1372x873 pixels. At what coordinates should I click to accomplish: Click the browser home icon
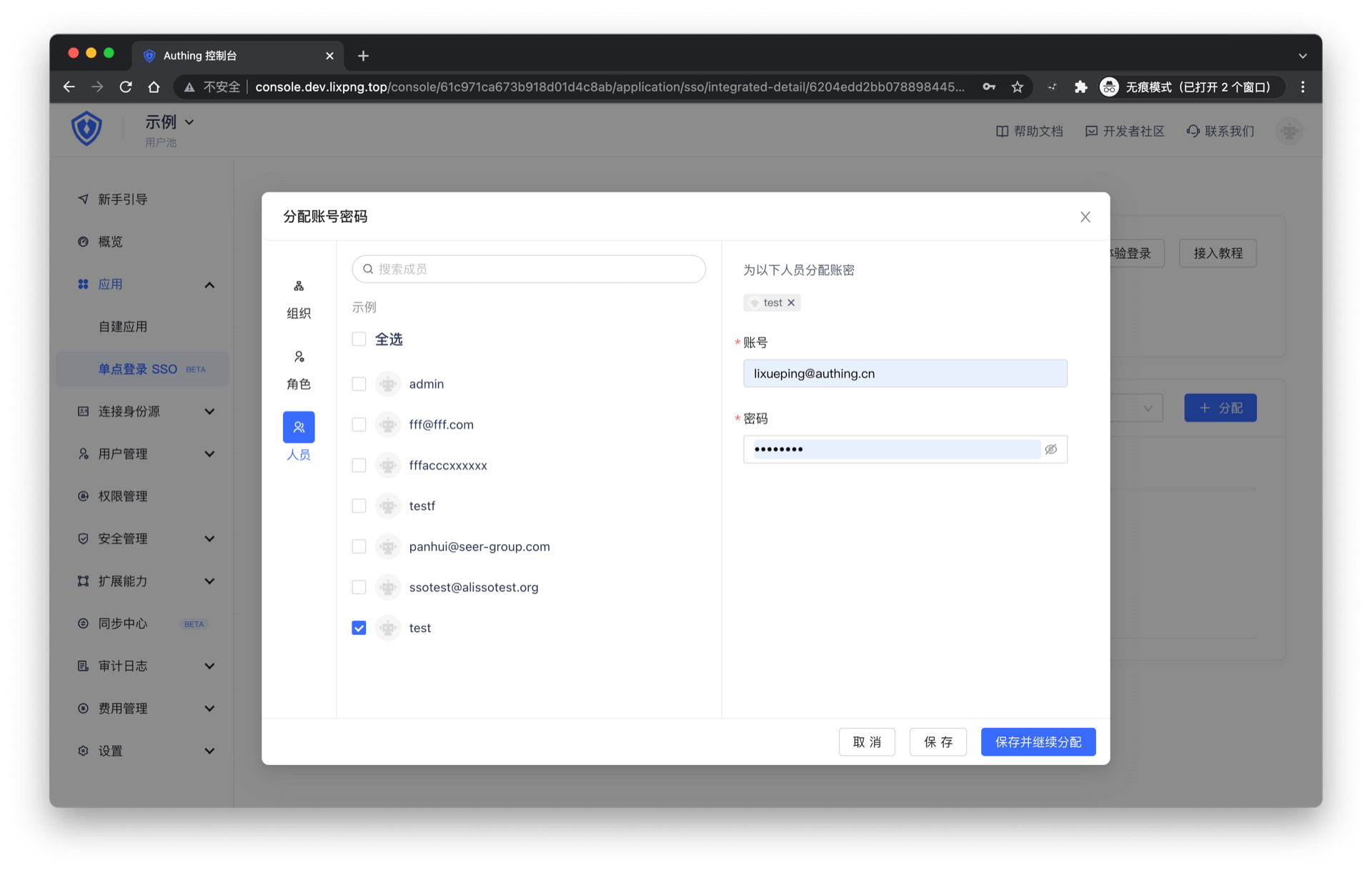154,87
